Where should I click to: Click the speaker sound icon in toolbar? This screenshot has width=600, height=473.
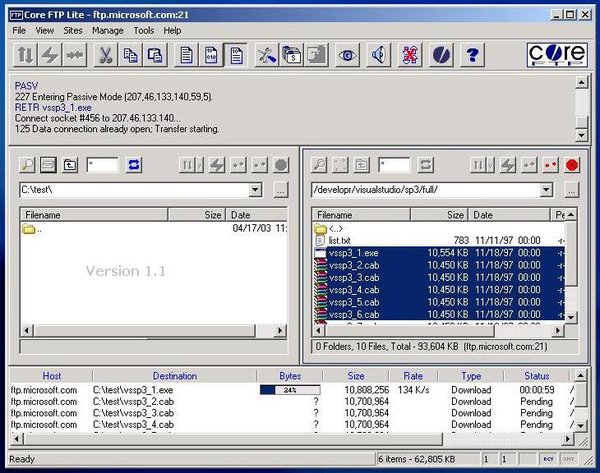pos(379,55)
